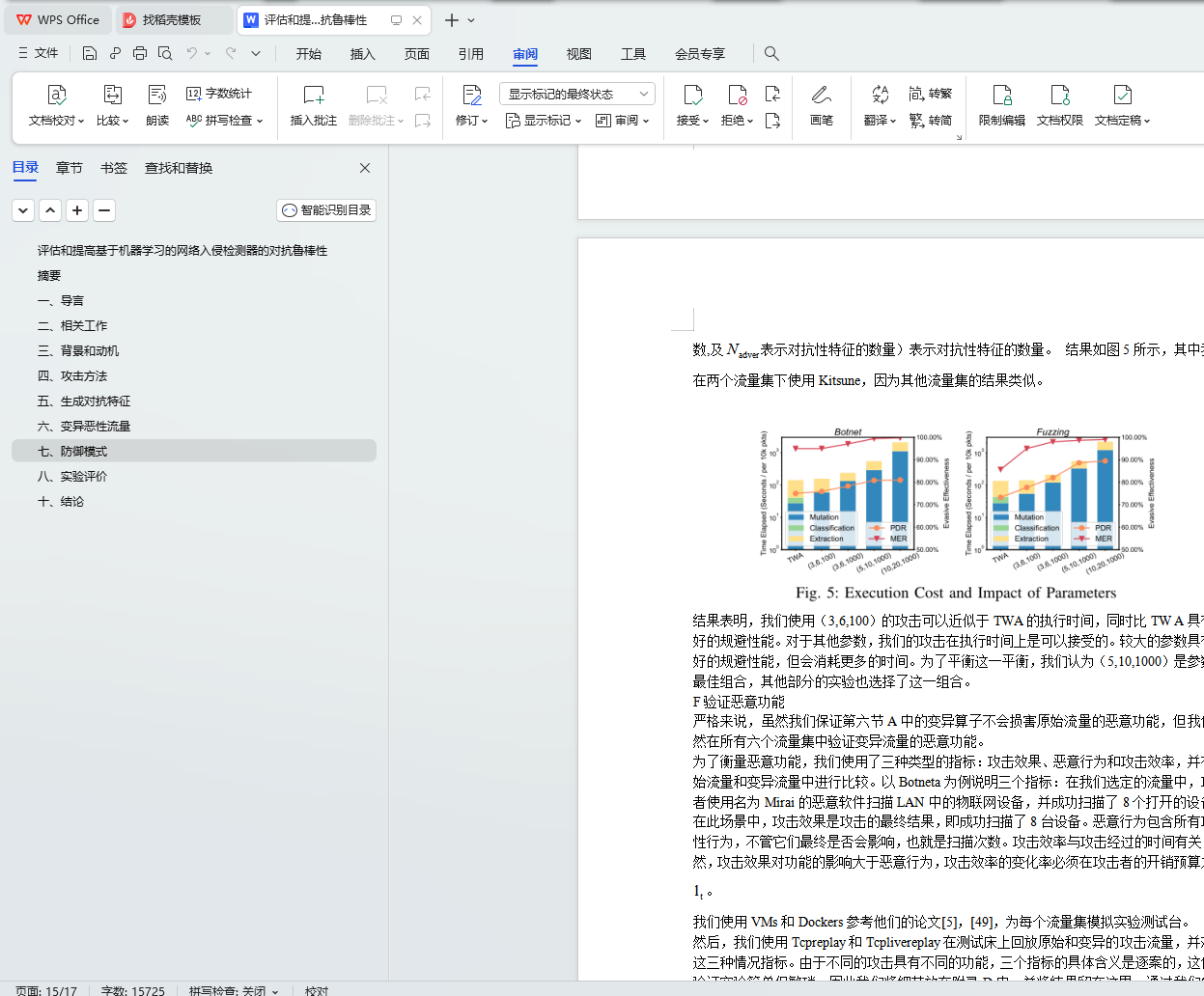Collapse outline levels with down chevron button
Screen dimensions: 1204x996
[23, 210]
